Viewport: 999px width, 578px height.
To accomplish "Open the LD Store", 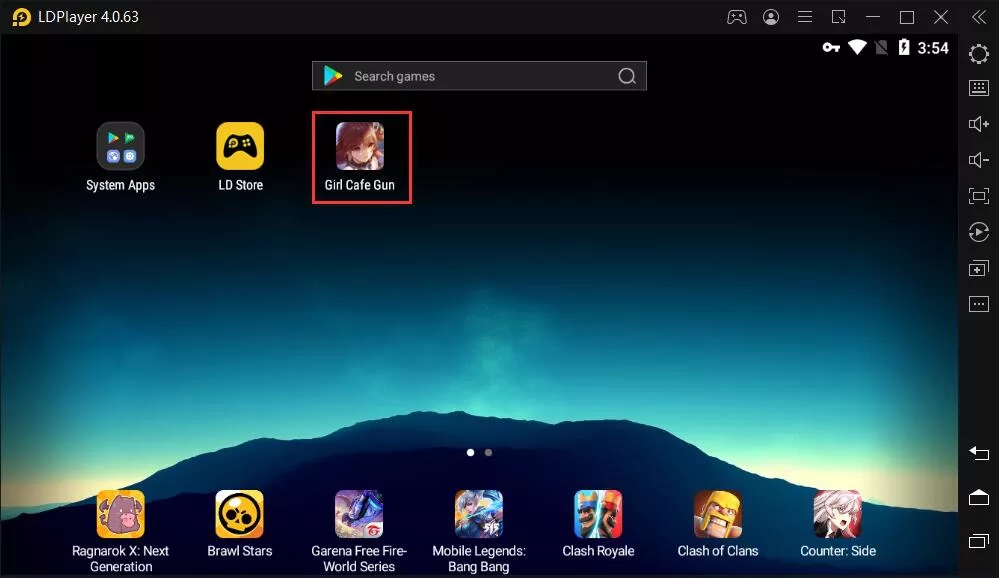I will [x=240, y=145].
